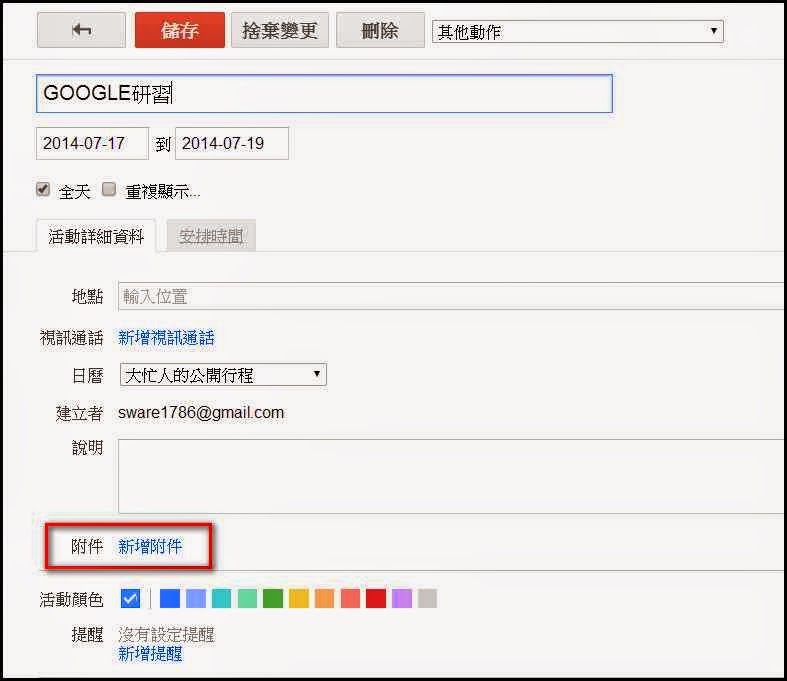Choose the turquoise event color

pyautogui.click(x=221, y=599)
